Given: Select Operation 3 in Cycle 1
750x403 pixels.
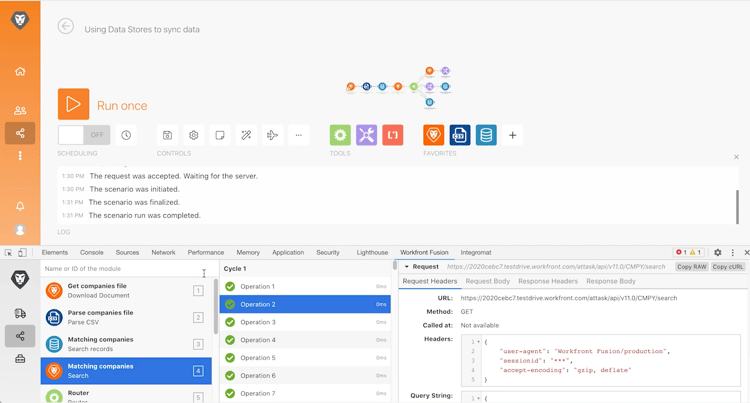Looking at the screenshot, I should tap(305, 322).
